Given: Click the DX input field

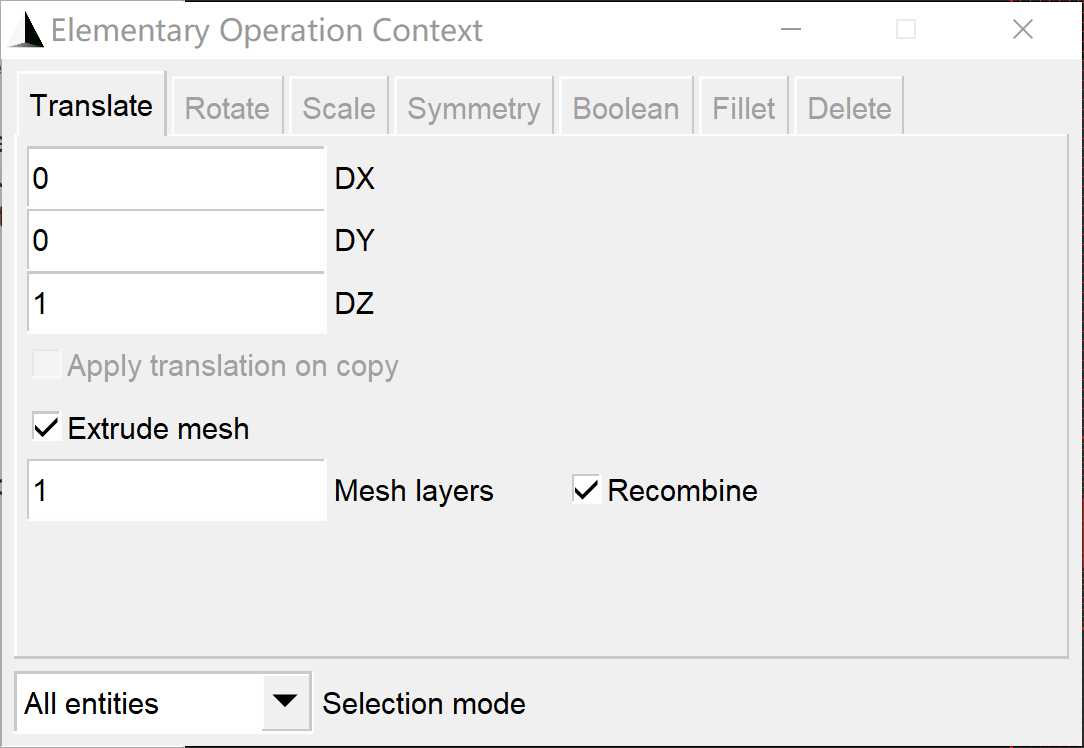Looking at the screenshot, I should [176, 179].
